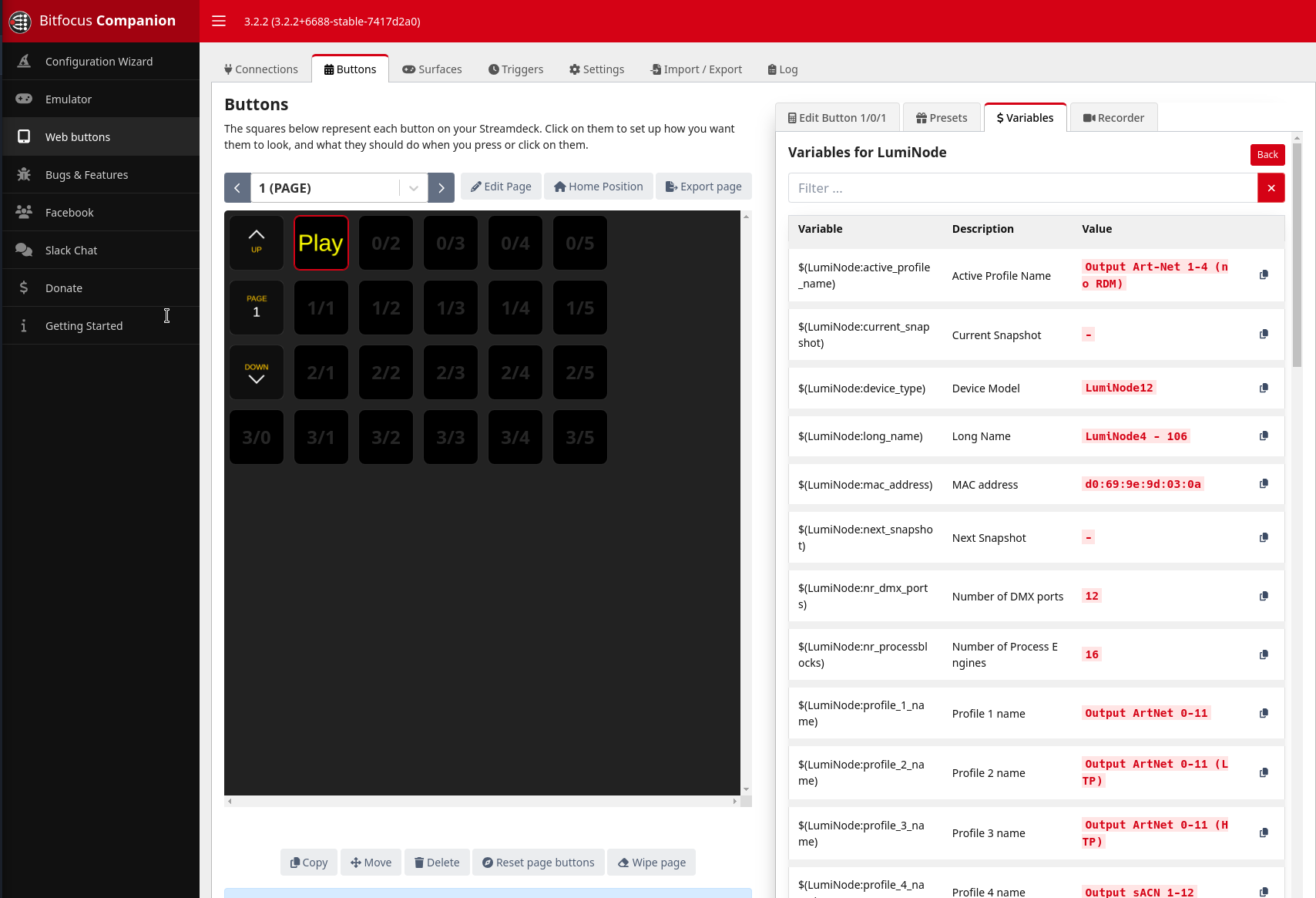Screen dimensions: 1316x898
Task: Open Emulator from sidebar
Action: point(69,99)
